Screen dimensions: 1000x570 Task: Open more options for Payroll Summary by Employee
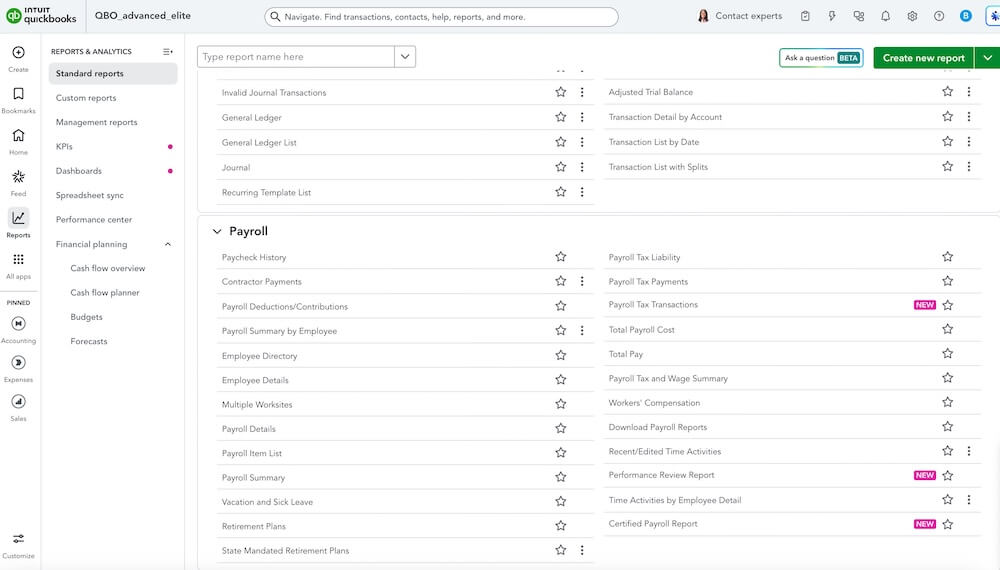(x=582, y=330)
